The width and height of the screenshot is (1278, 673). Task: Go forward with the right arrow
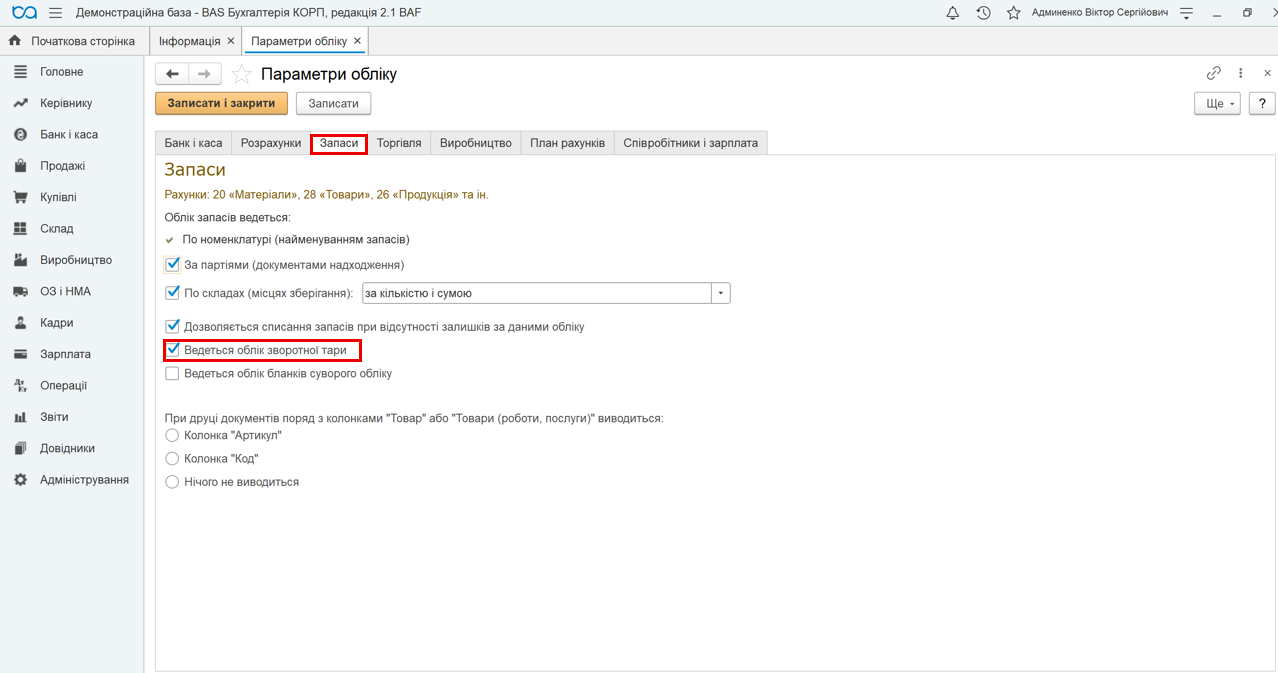[205, 74]
